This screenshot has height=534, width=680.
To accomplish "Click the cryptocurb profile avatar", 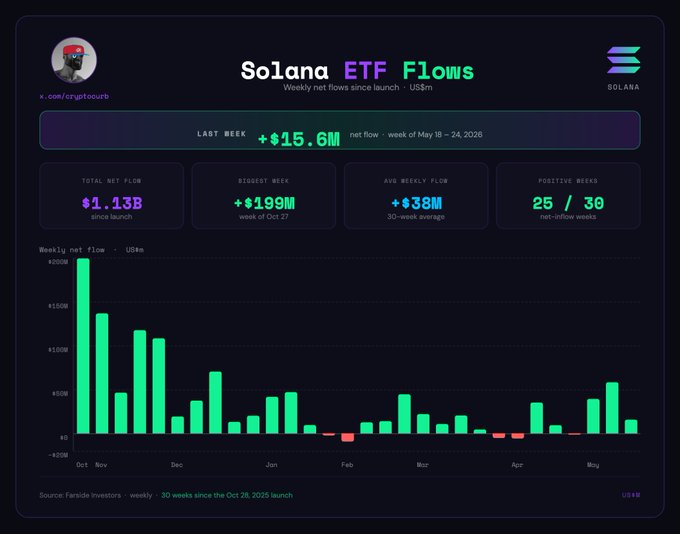I will [74, 60].
